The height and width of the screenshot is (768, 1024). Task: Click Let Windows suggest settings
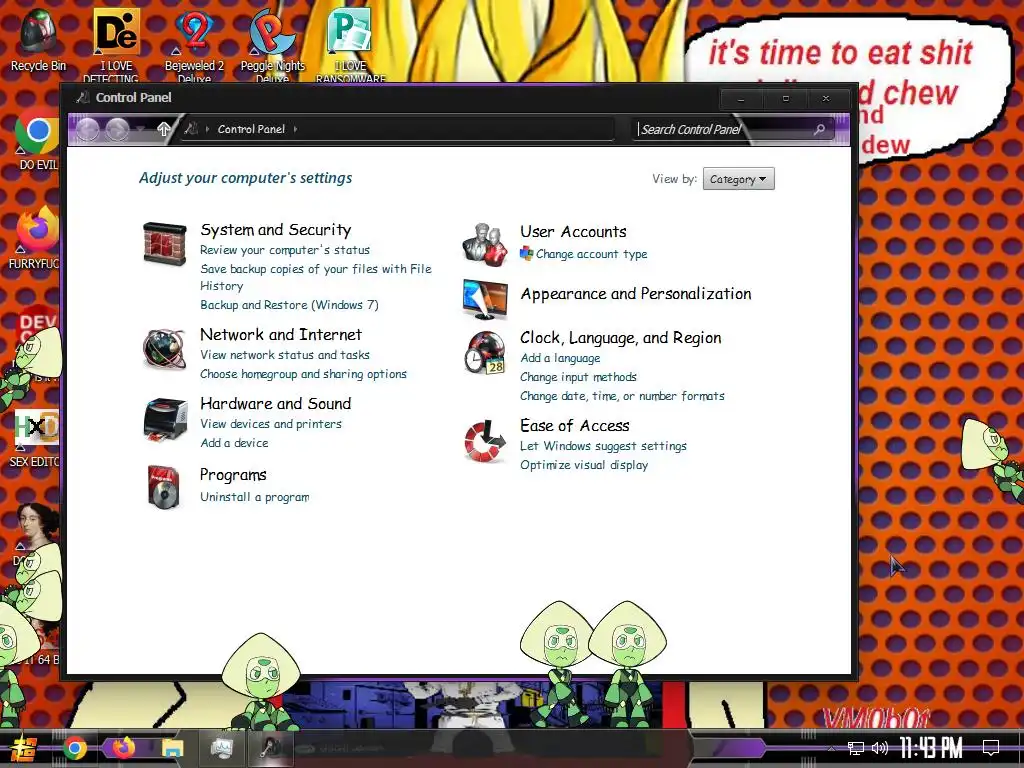click(x=603, y=446)
